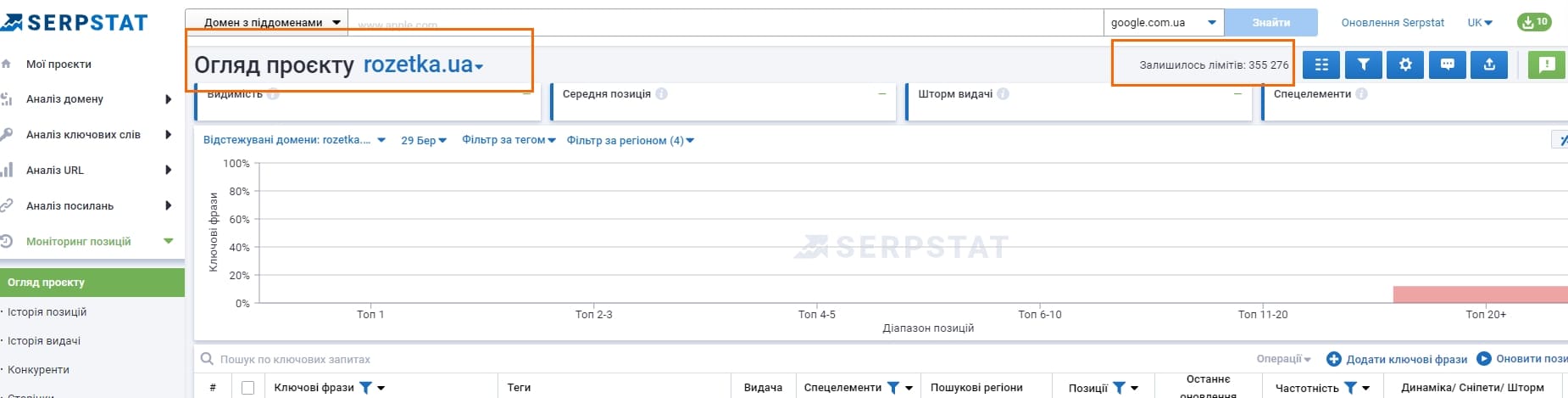This screenshot has width=1568, height=398.
Task: Click the blue filter funnel toolbar button
Action: coord(1363,64)
